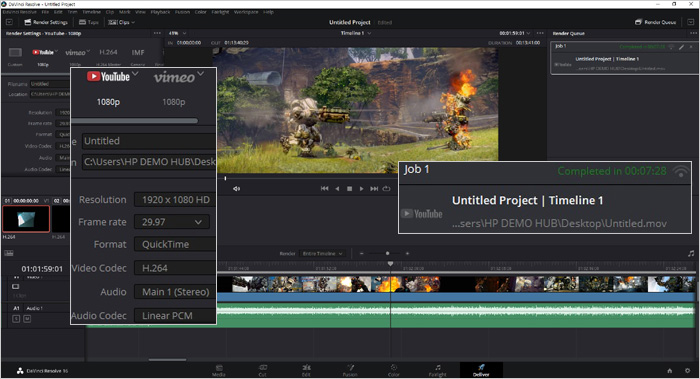Jump to last frame in viewer

[x=374, y=189]
